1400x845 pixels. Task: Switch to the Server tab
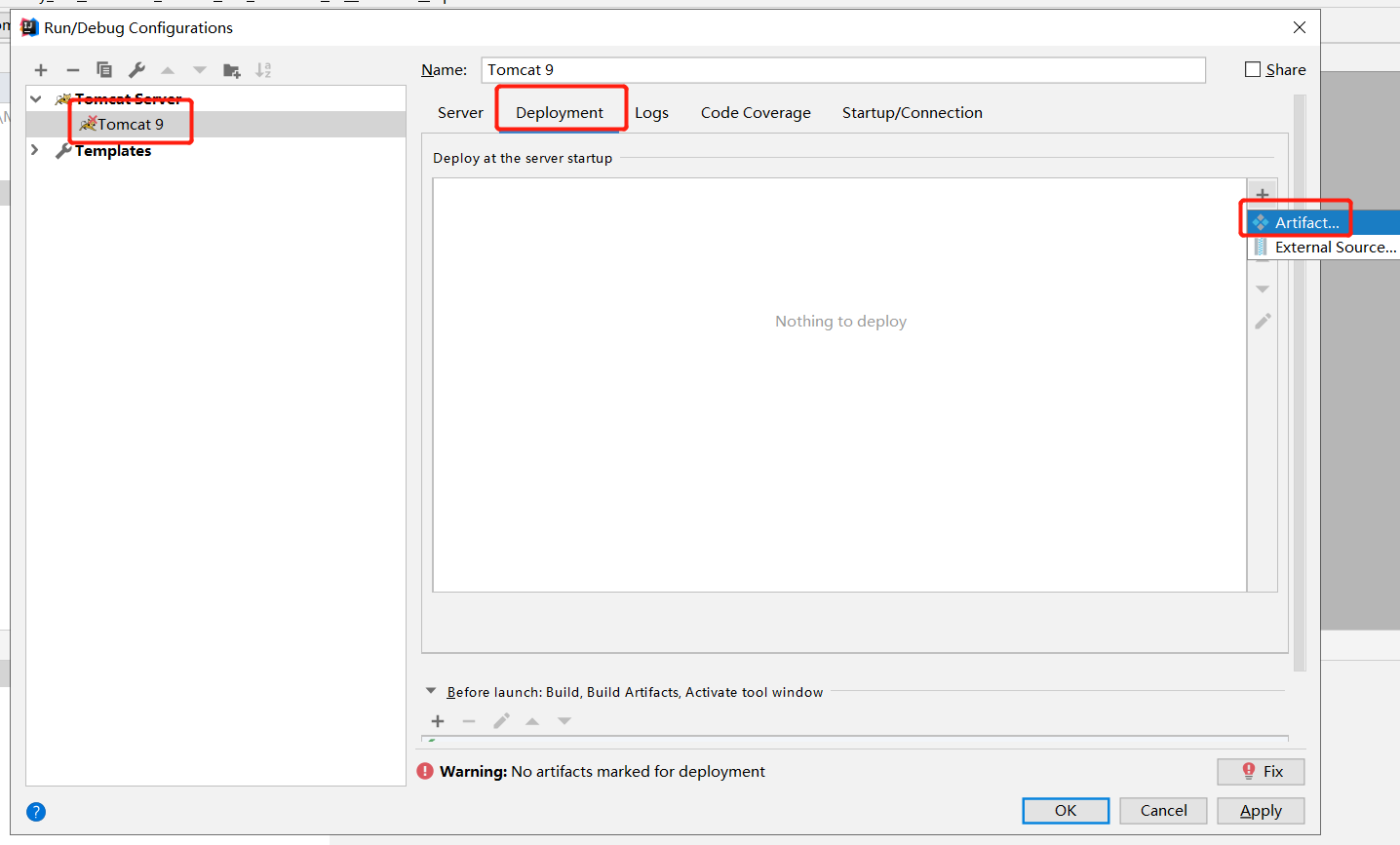pos(460,113)
